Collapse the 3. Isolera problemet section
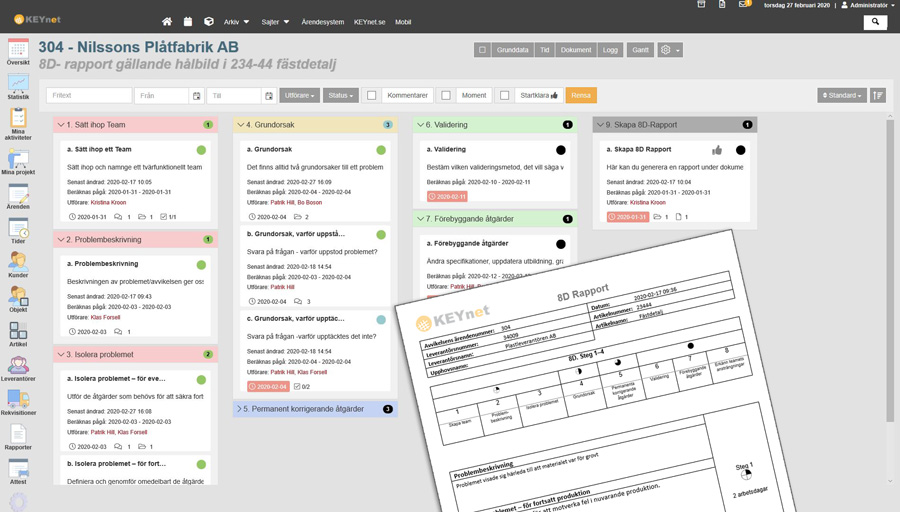The image size is (900, 512). coord(61,354)
